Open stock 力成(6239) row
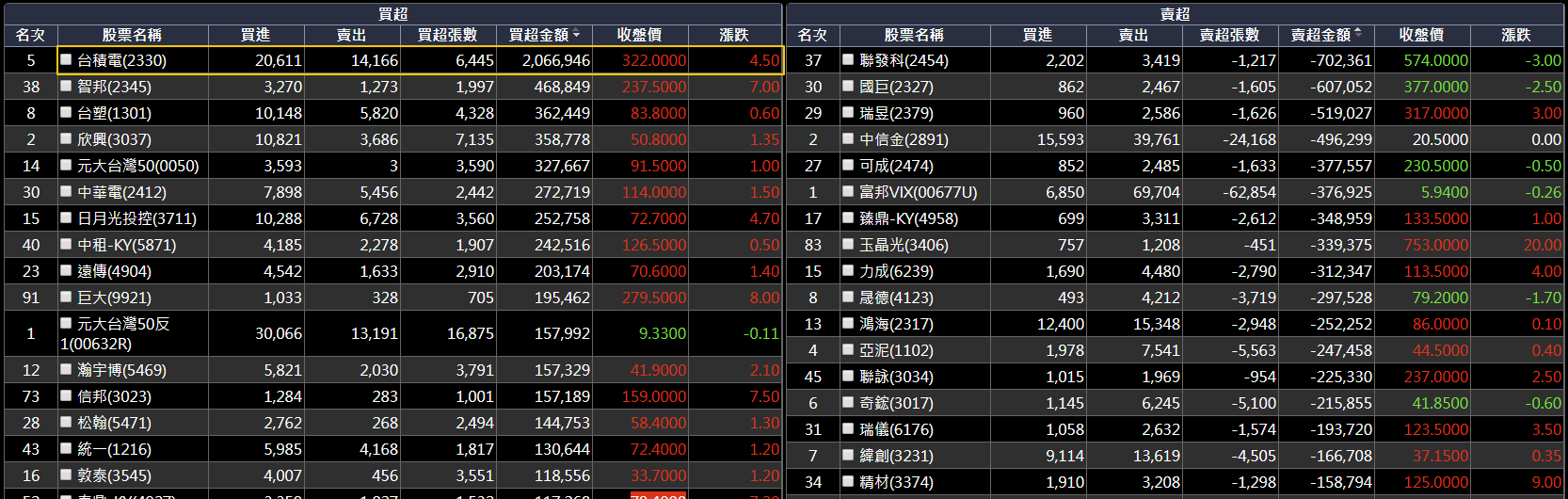Screen dimensions: 1568x499 coord(1176,270)
